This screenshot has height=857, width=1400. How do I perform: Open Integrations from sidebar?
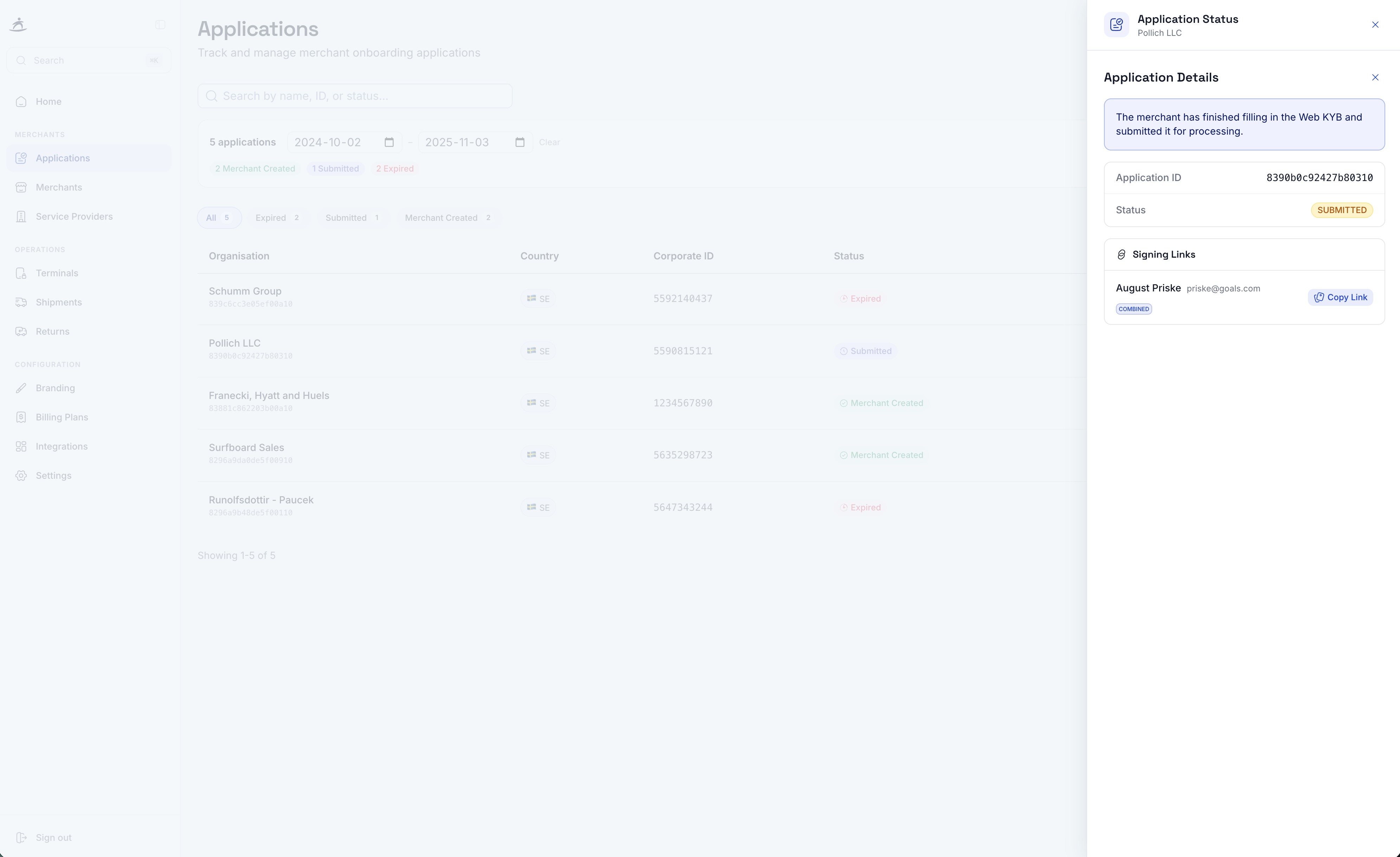[62, 446]
